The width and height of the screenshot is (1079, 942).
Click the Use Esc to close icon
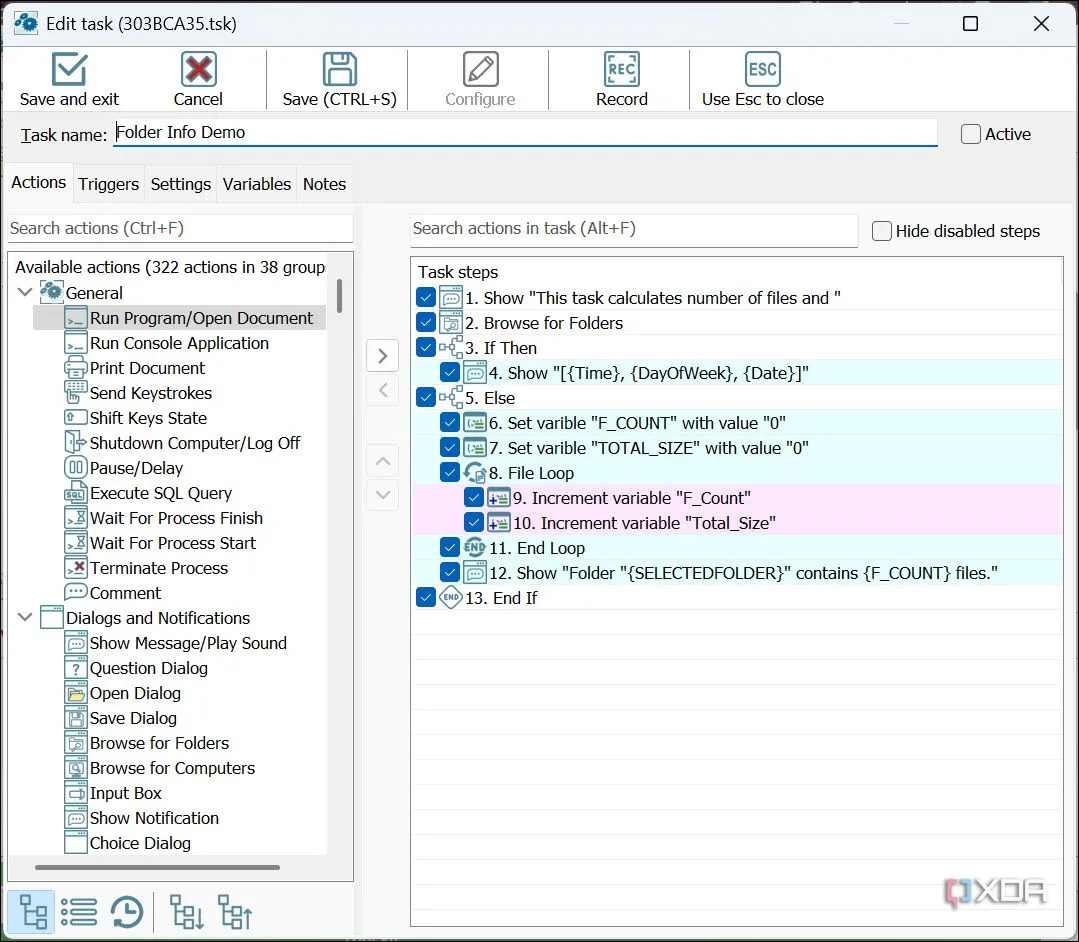pyautogui.click(x=762, y=69)
